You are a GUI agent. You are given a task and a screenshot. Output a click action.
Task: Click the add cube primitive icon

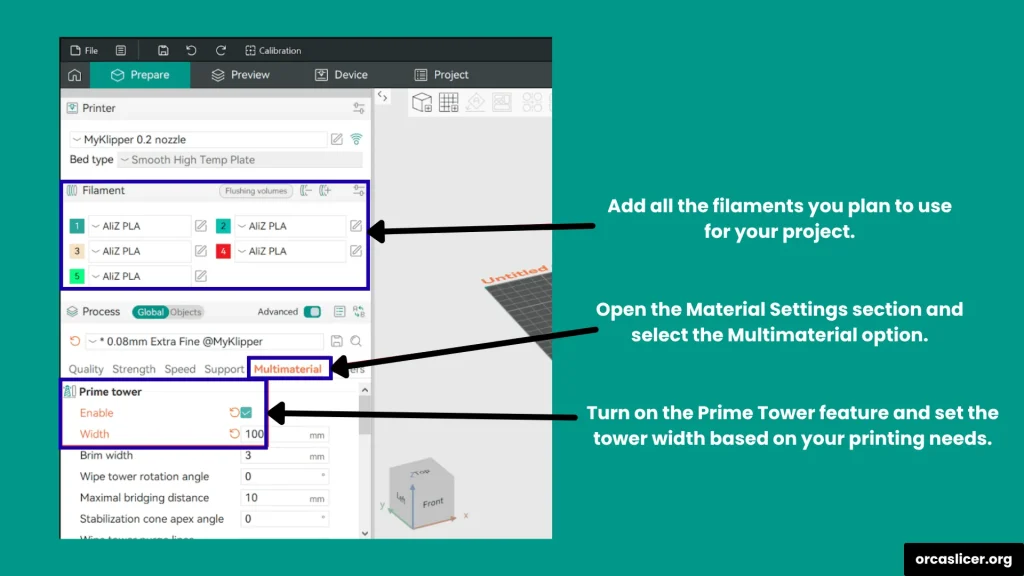[422, 102]
